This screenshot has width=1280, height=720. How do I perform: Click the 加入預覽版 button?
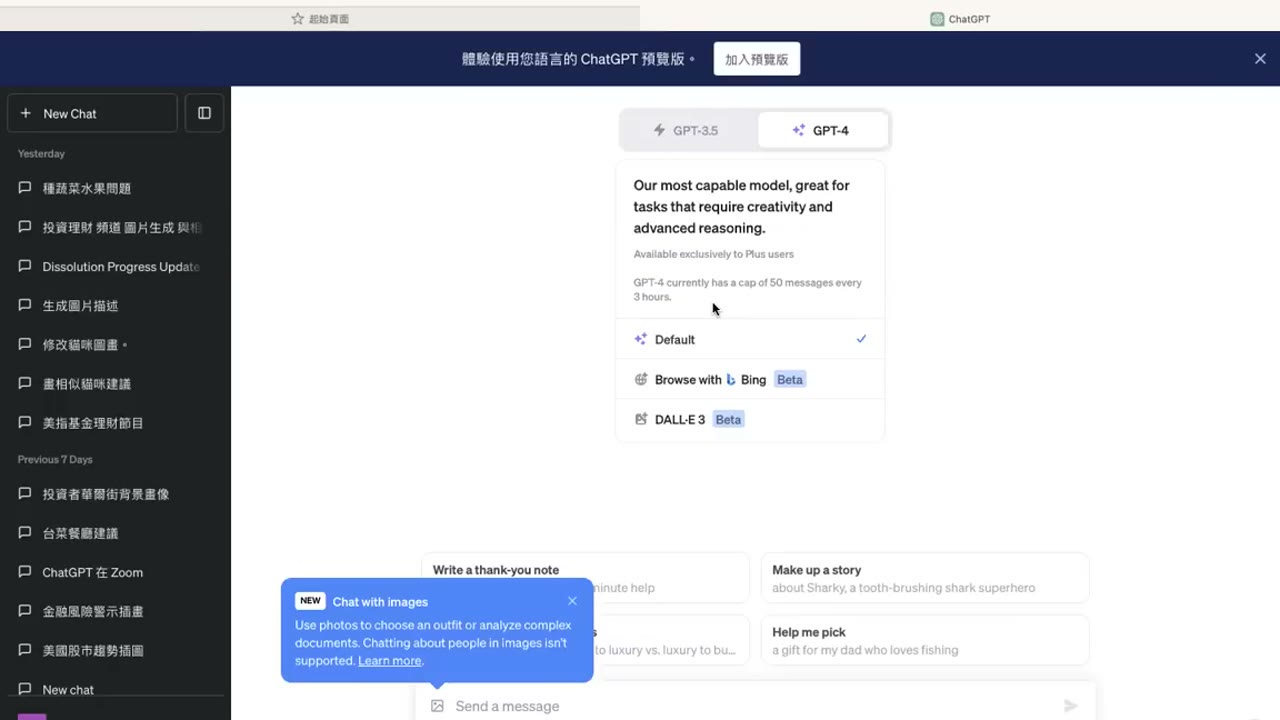(757, 59)
